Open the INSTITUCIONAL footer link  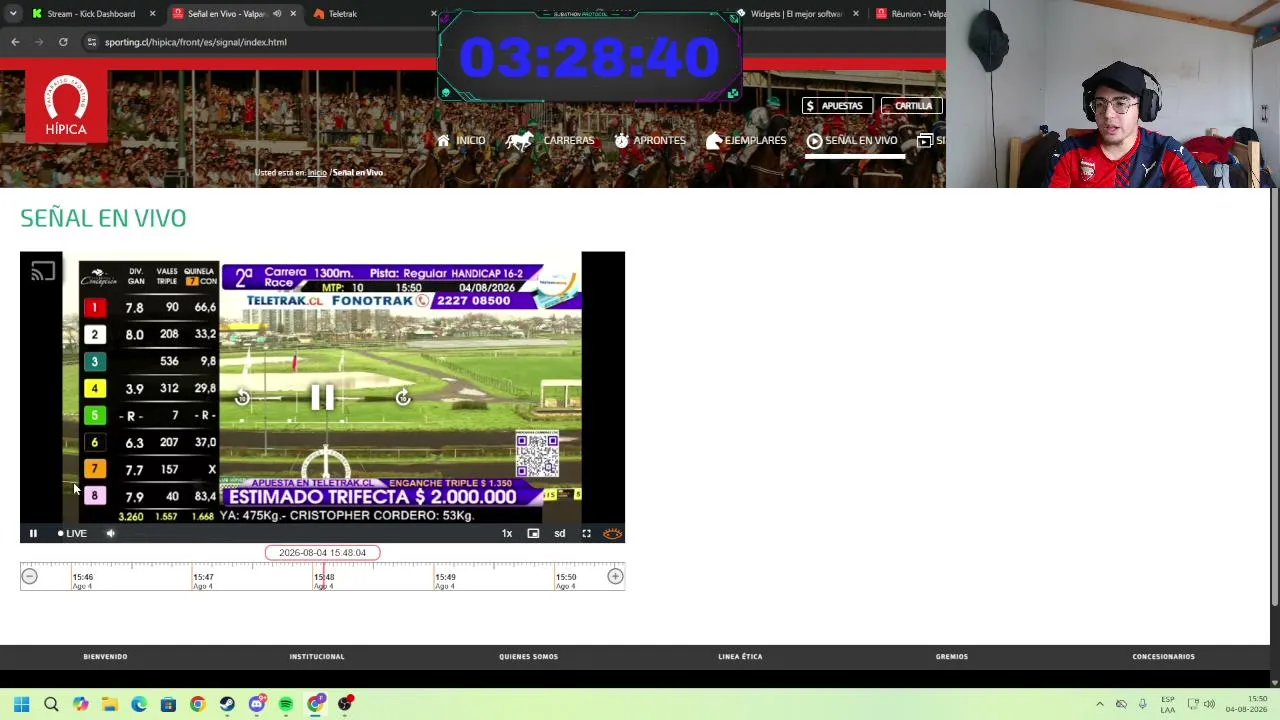pos(317,657)
